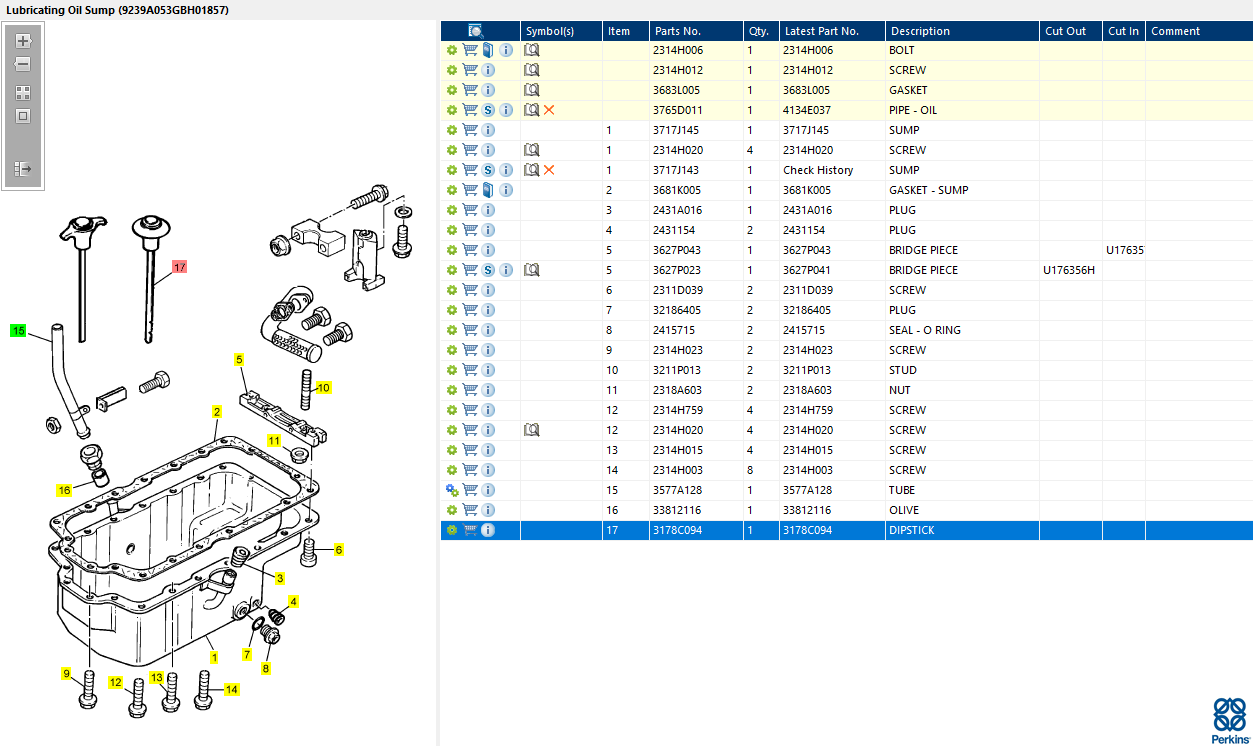Image resolution: width=1253 pixels, height=746 pixels.
Task: Click part number 3577A128 in Parts No. column
Action: click(x=678, y=490)
